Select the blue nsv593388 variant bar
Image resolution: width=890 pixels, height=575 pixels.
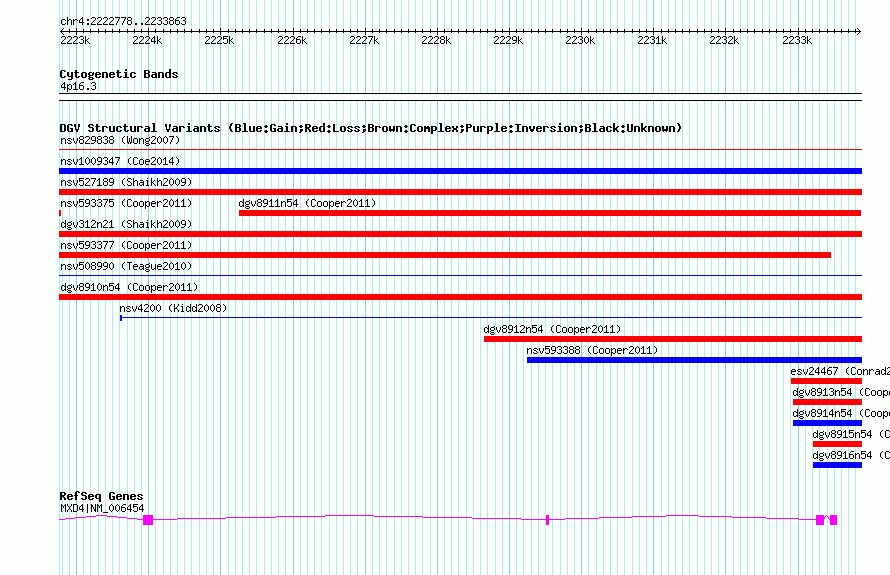click(693, 360)
